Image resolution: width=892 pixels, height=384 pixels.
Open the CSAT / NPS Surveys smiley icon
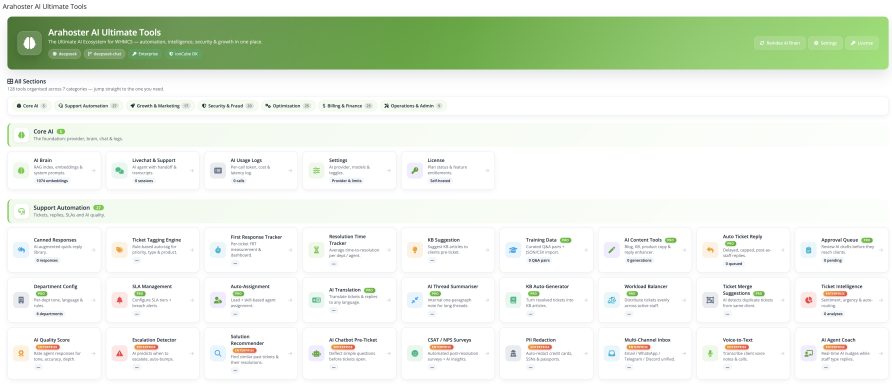tap(415, 353)
